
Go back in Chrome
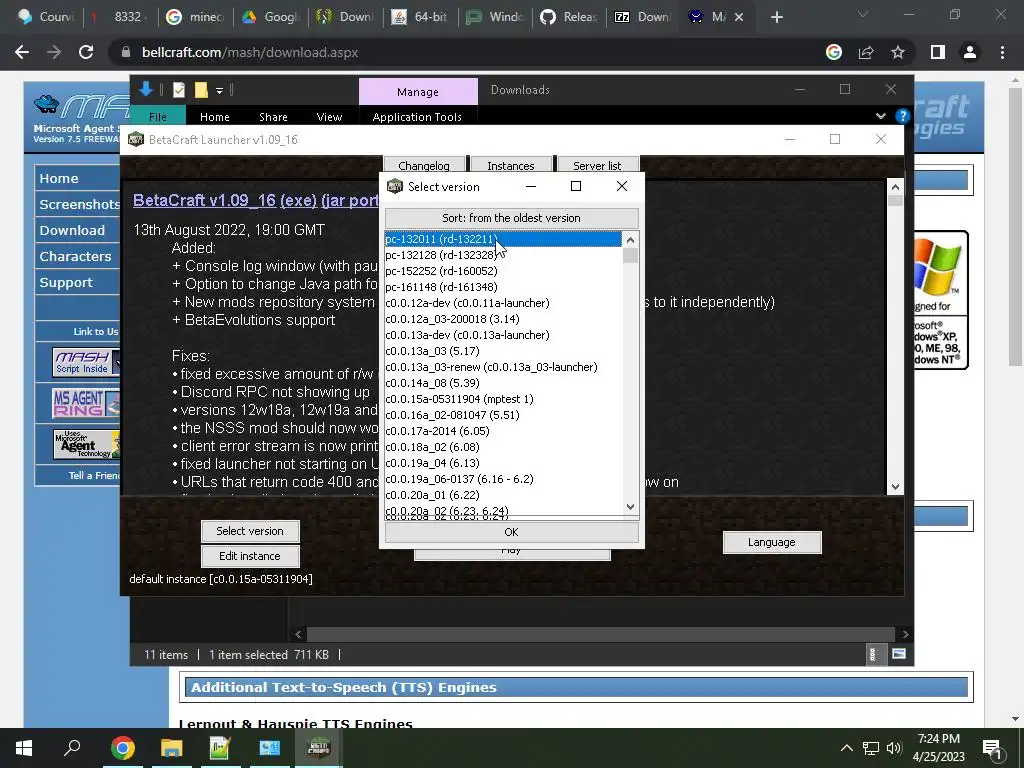22,52
